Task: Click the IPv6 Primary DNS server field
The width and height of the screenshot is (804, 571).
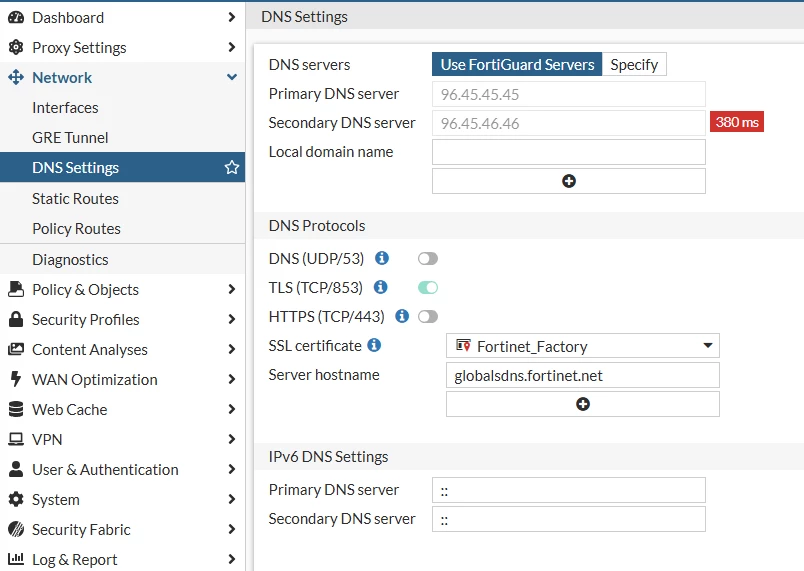Action: click(569, 490)
